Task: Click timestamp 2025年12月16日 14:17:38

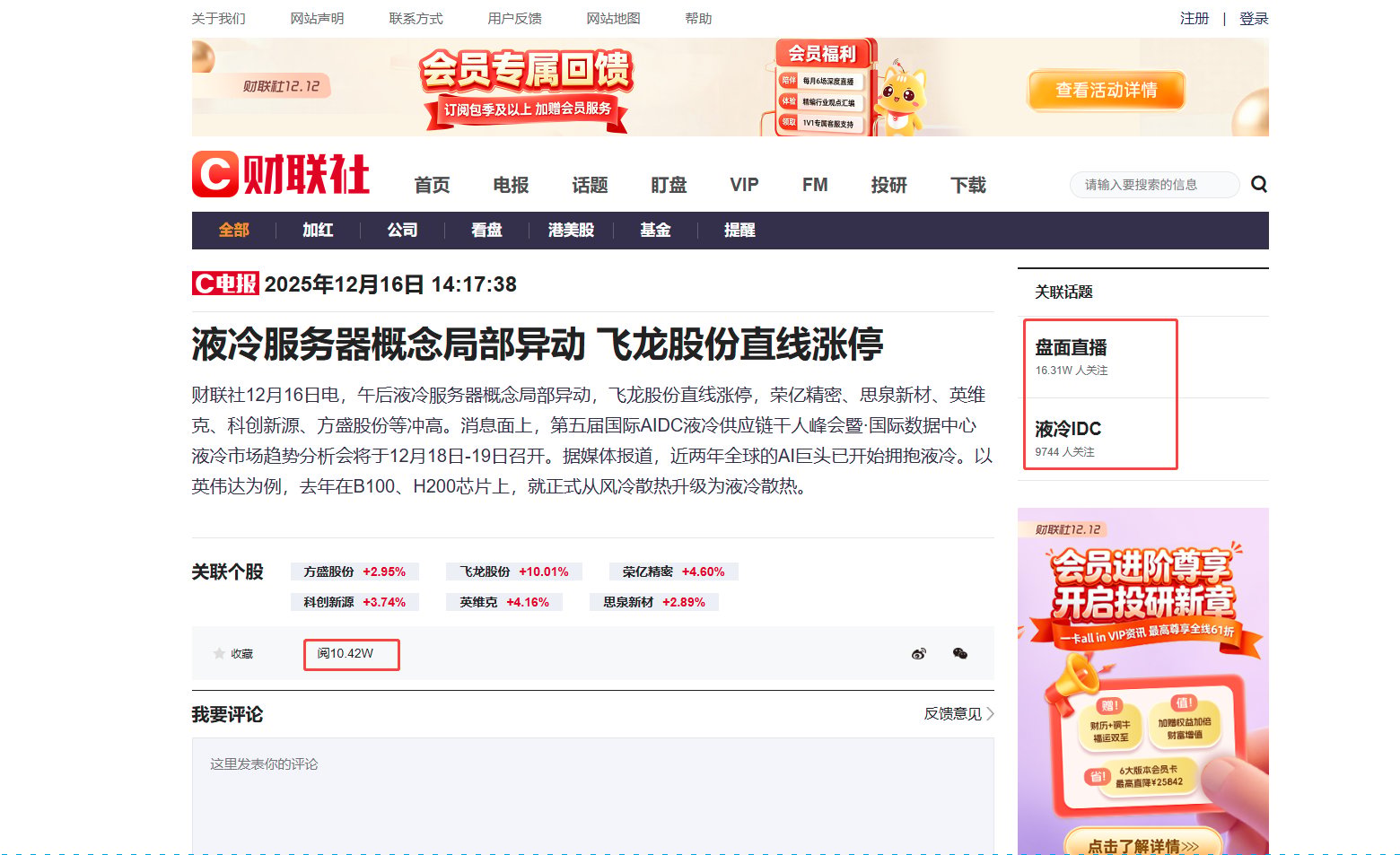Action: 390,284
